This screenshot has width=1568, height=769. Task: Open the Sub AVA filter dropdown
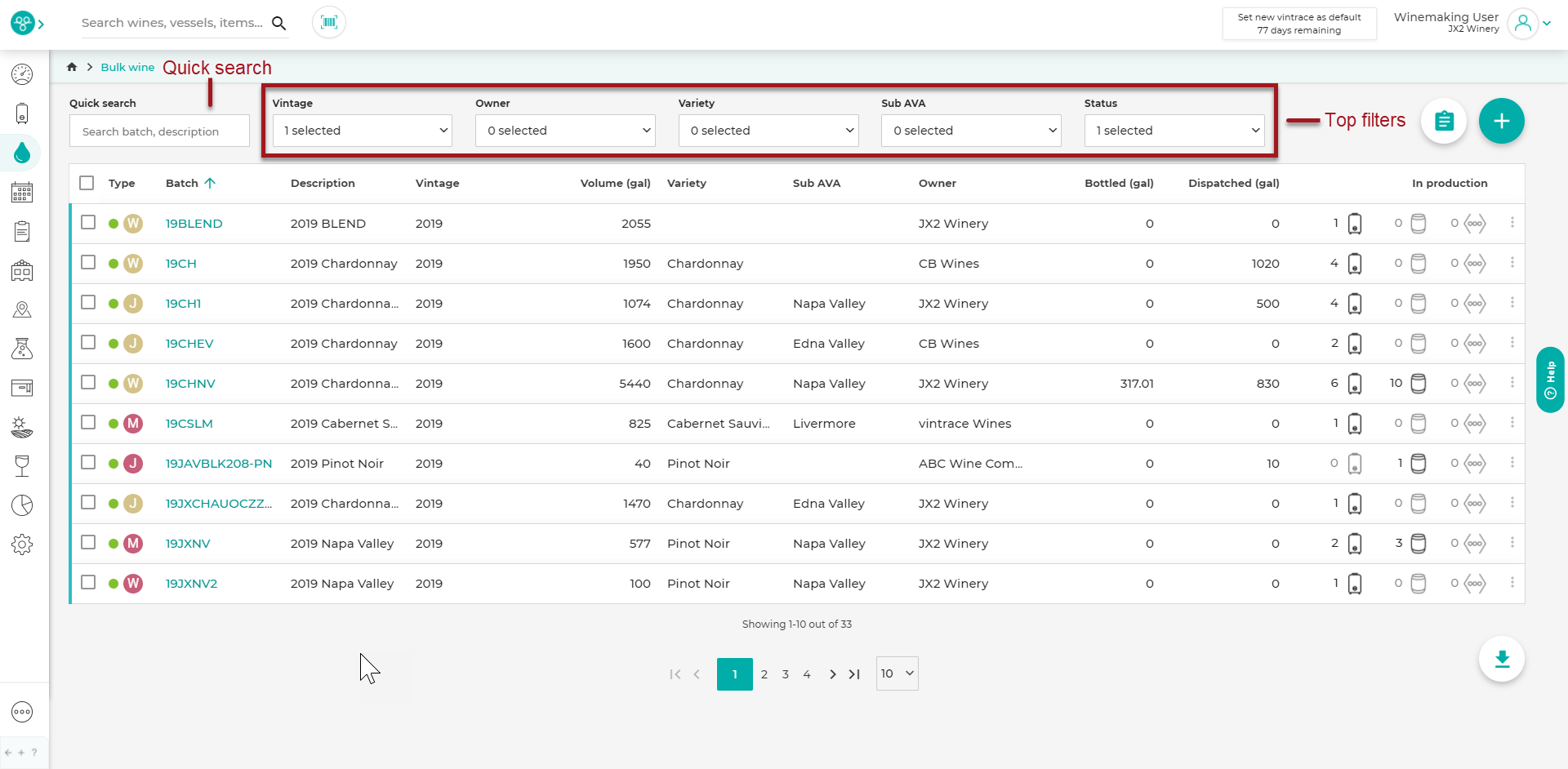click(x=971, y=131)
